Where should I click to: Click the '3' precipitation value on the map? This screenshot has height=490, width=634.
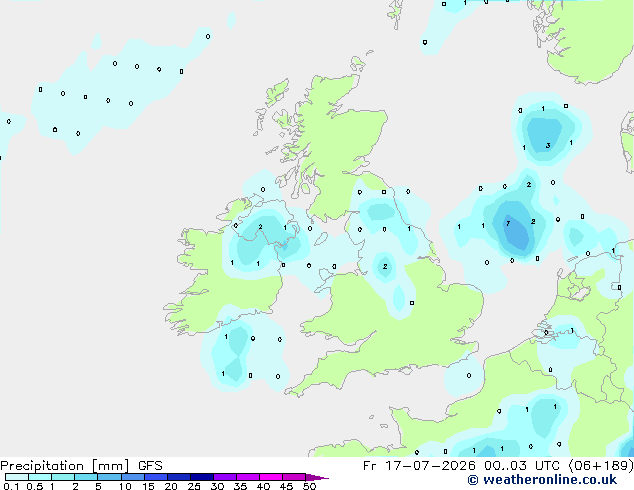548,146
